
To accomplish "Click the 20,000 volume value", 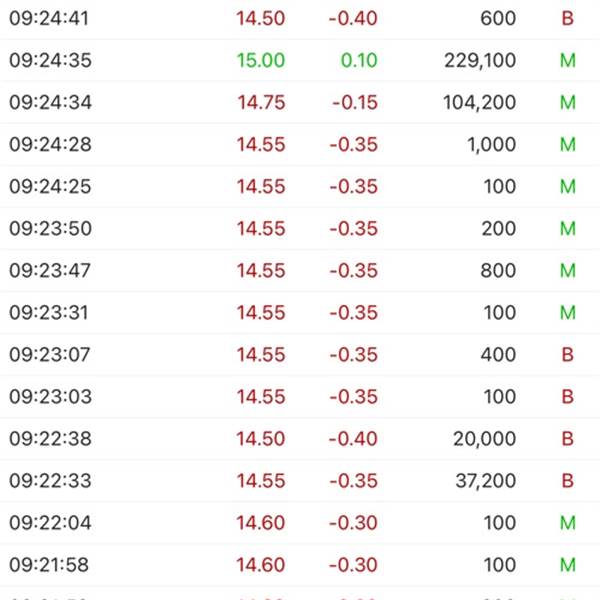I will pos(484,439).
